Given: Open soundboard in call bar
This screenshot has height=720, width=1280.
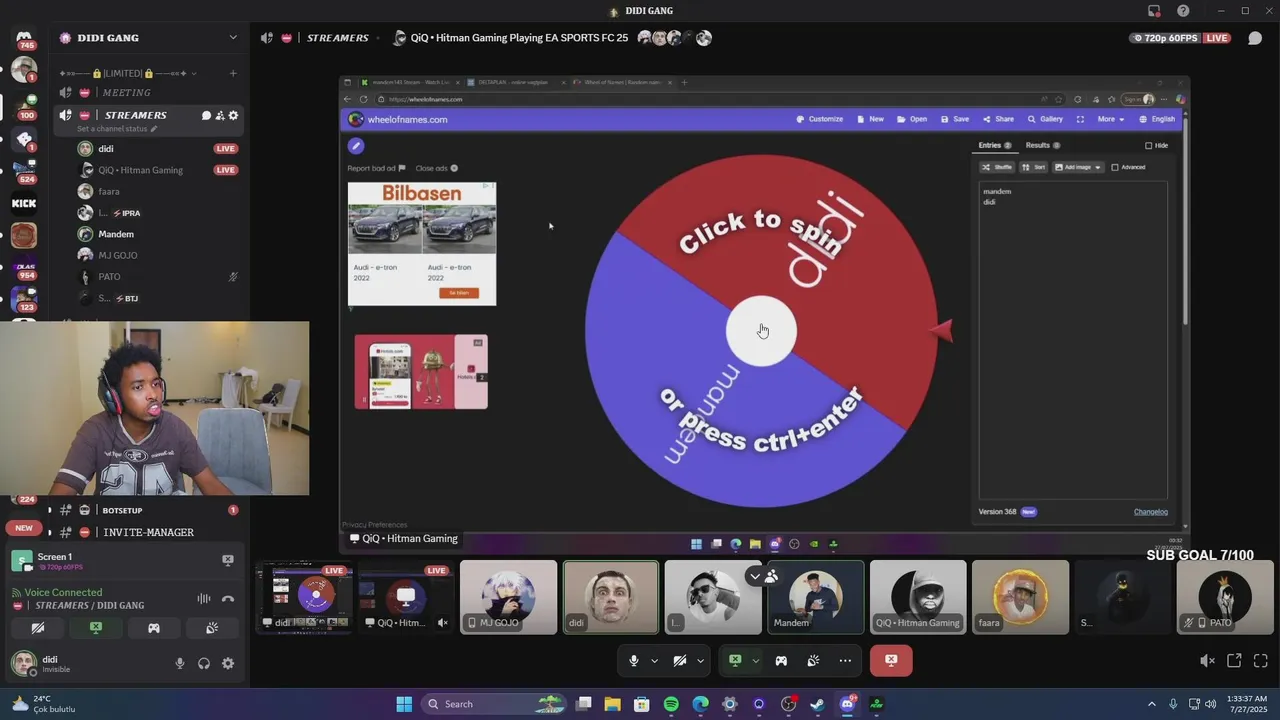Looking at the screenshot, I should click(813, 660).
